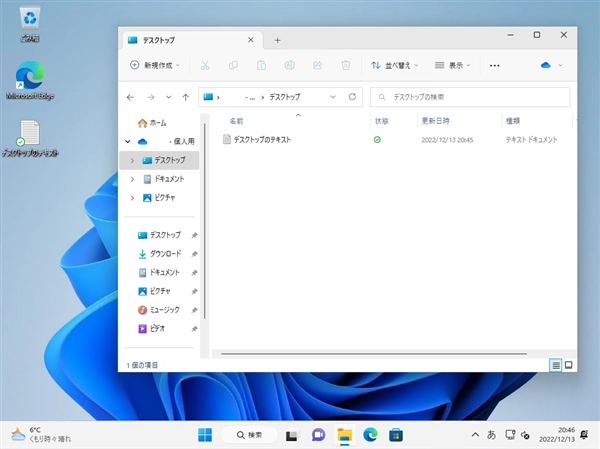Refresh the Desktop folder view
The image size is (600, 449).
pos(352,97)
